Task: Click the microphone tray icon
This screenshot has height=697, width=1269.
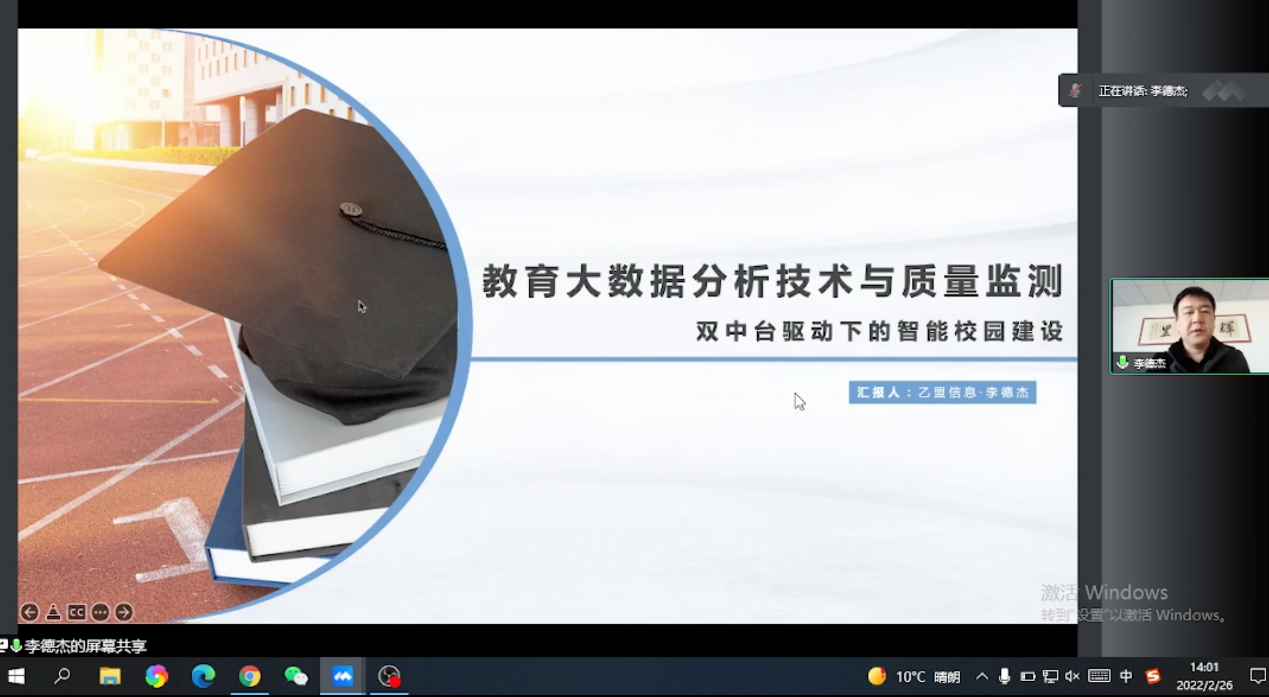Action: click(x=1005, y=677)
